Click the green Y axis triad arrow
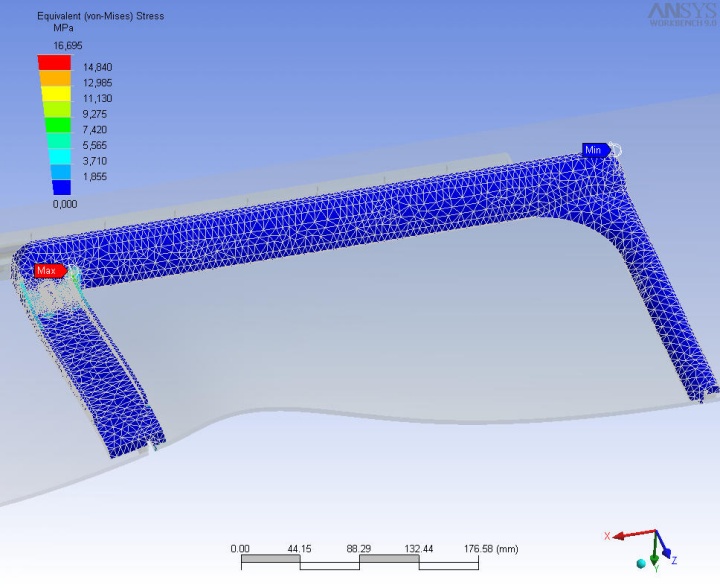This screenshot has width=720, height=588. click(655, 557)
